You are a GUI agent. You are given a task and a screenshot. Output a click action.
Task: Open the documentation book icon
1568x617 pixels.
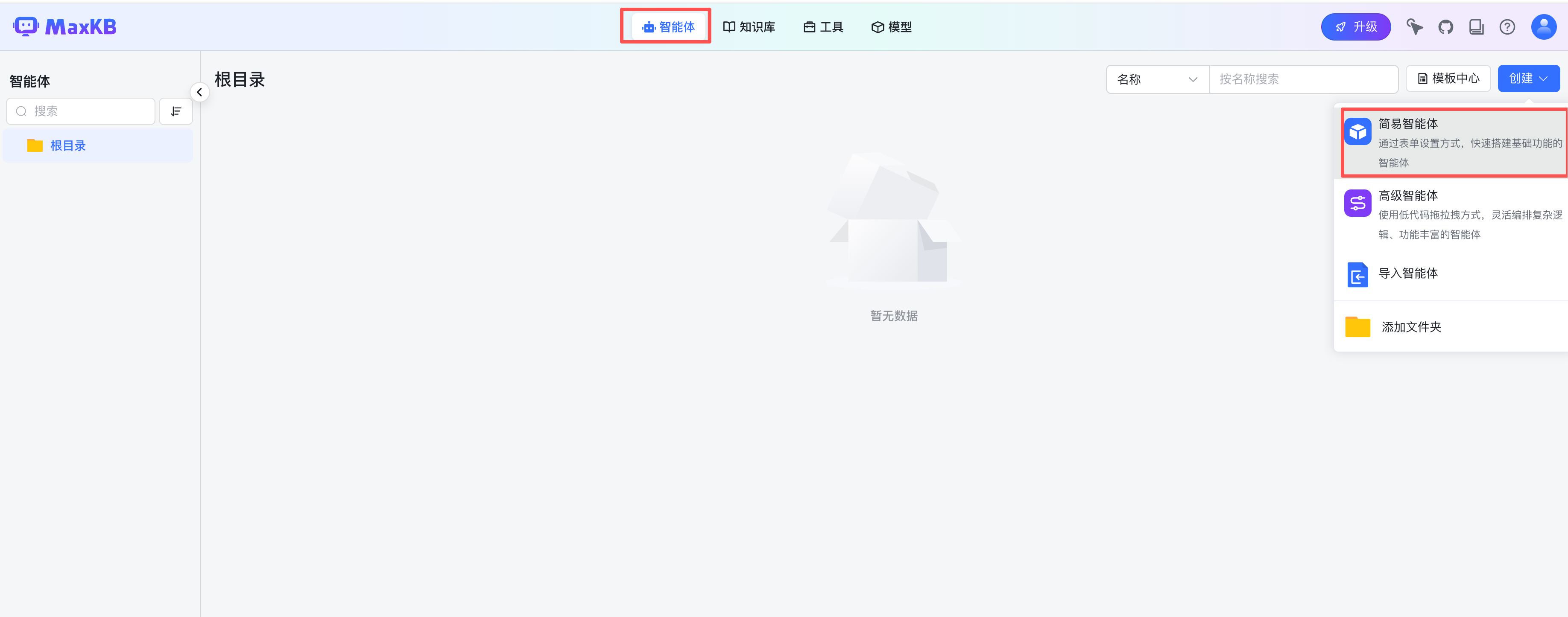tap(1476, 27)
